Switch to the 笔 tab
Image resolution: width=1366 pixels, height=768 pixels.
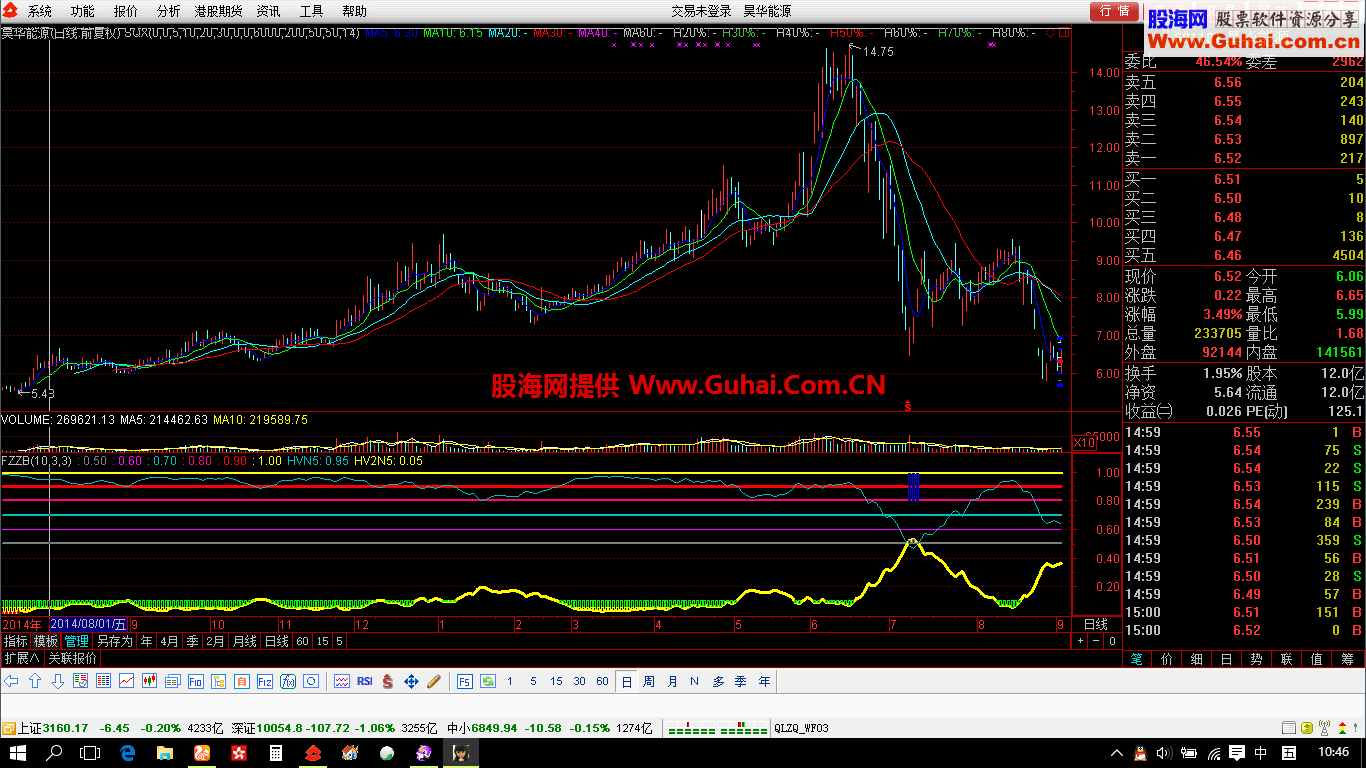(1136, 659)
